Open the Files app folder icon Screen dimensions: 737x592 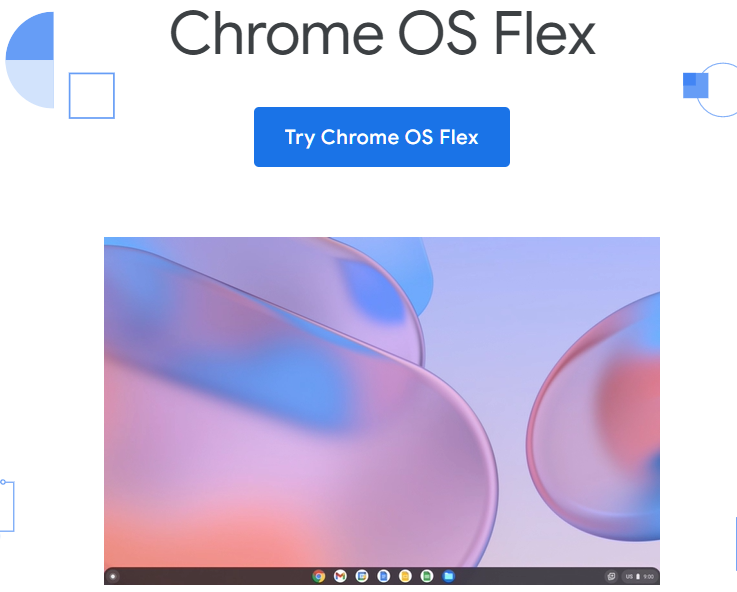(x=448, y=576)
